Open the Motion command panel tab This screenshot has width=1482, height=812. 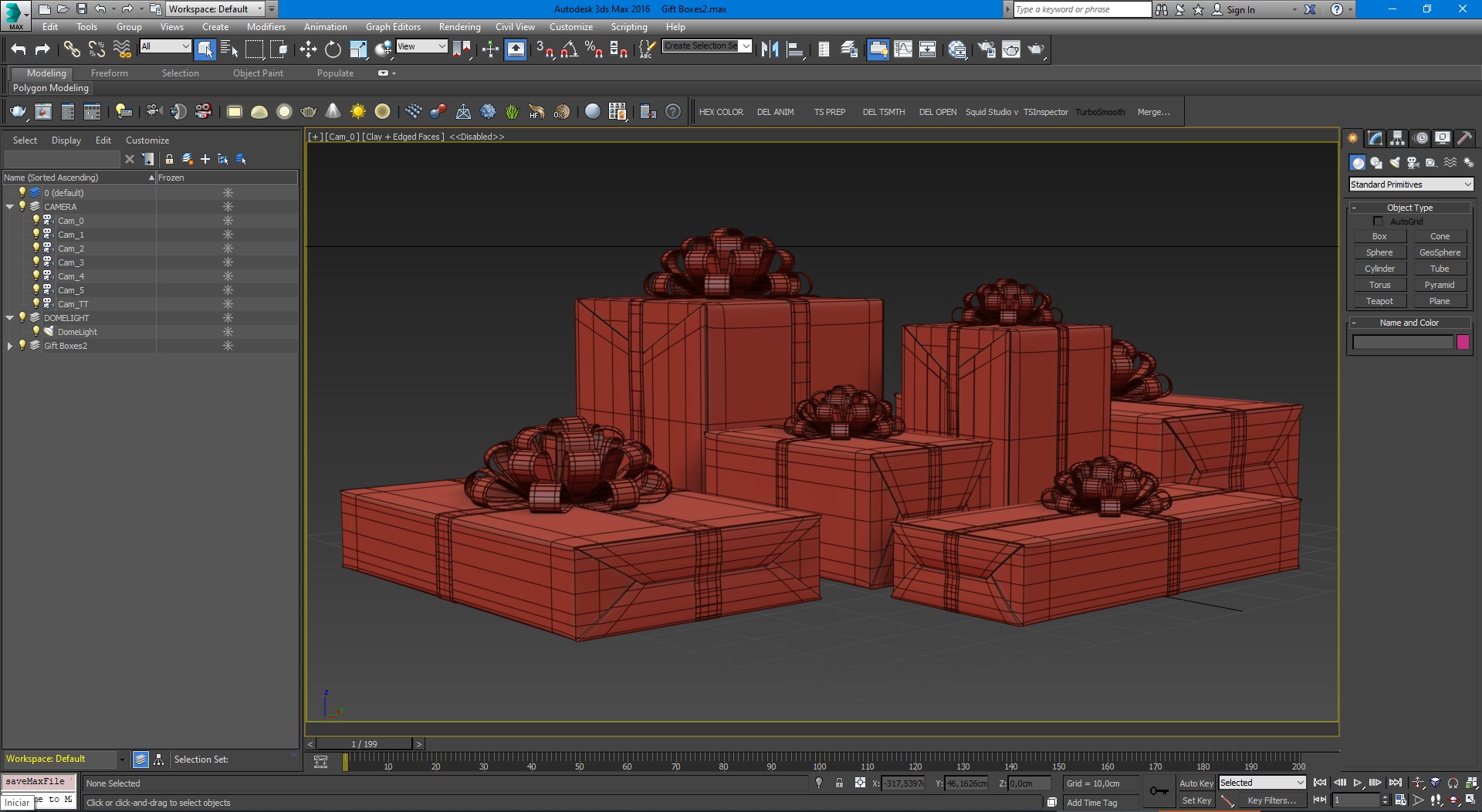coord(1420,138)
